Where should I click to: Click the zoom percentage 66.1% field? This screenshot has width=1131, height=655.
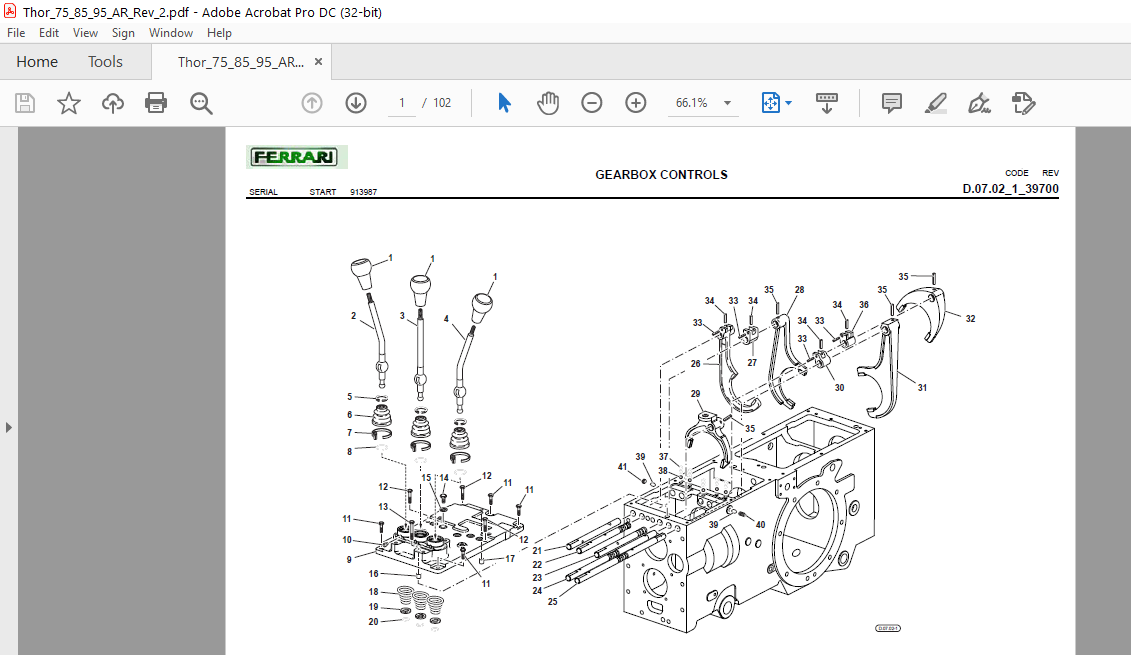(692, 103)
